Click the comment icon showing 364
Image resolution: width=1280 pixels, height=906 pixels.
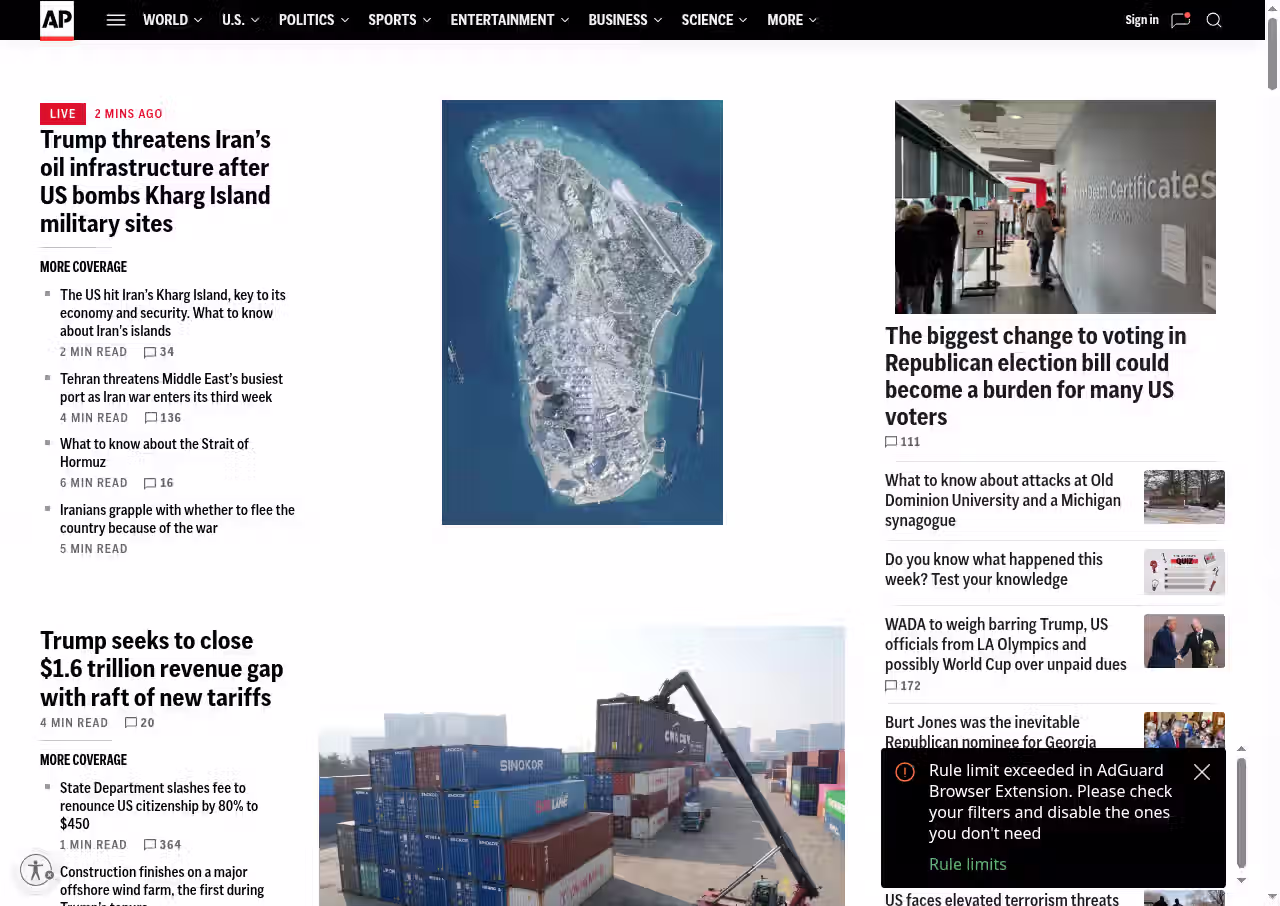[x=150, y=845]
